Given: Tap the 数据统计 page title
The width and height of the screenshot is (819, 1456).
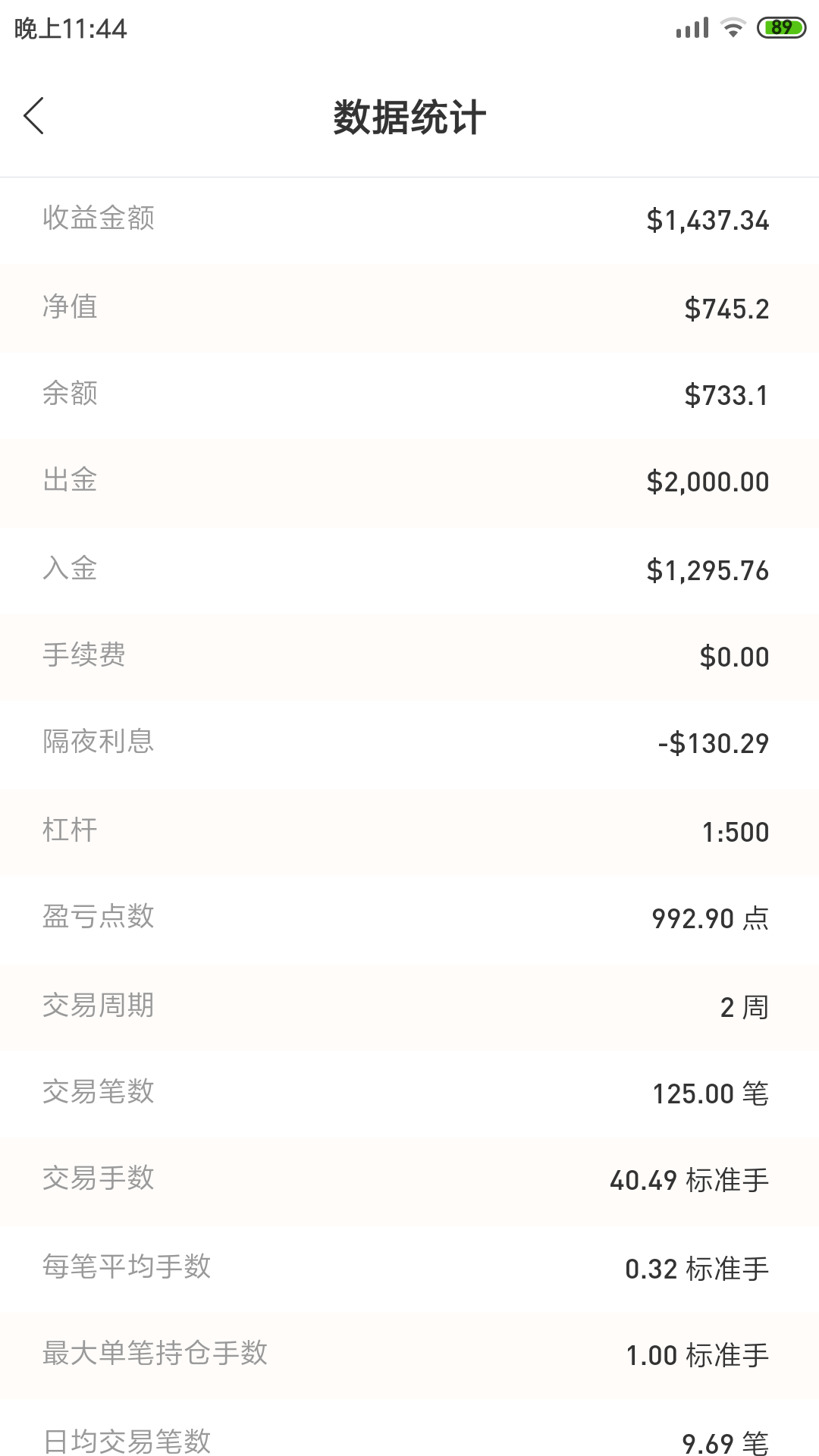Looking at the screenshot, I should (409, 118).
